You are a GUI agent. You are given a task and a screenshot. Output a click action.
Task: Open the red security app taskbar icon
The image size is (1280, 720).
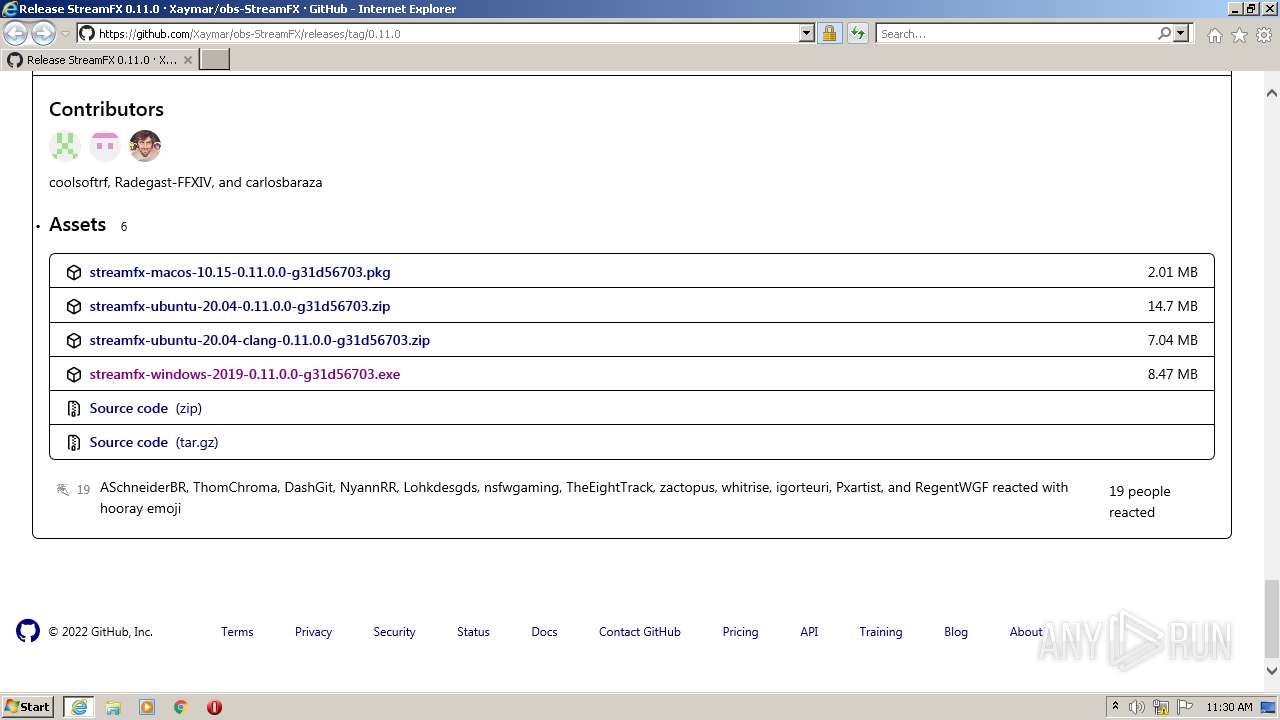[214, 707]
